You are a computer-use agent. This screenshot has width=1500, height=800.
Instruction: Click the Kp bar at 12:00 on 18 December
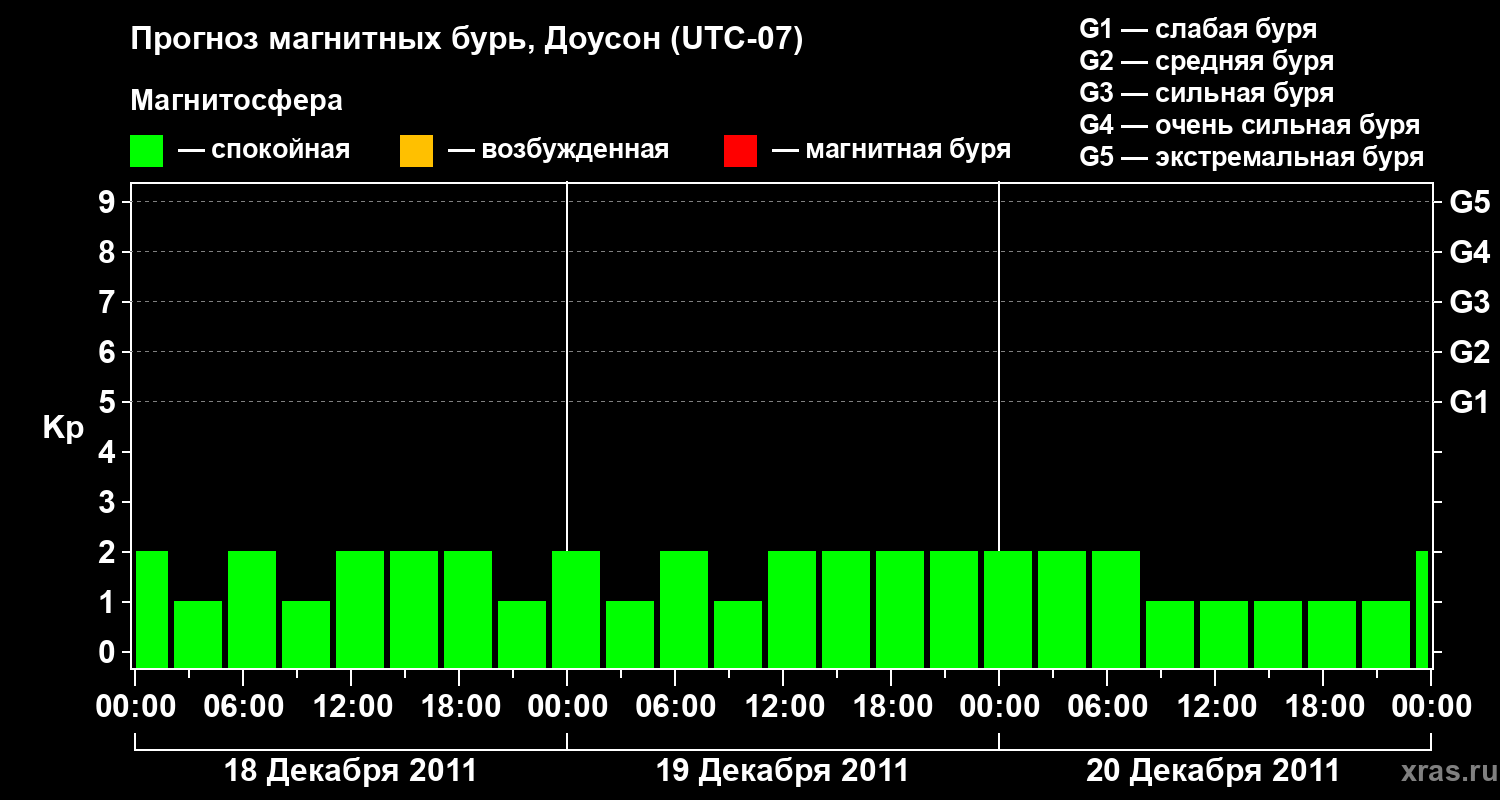pos(360,609)
